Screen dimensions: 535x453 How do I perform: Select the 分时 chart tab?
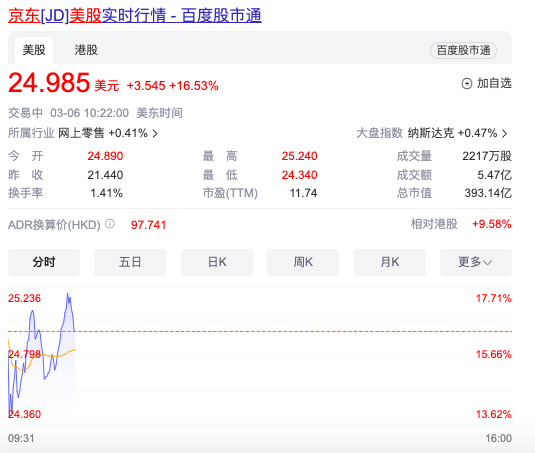coord(44,262)
